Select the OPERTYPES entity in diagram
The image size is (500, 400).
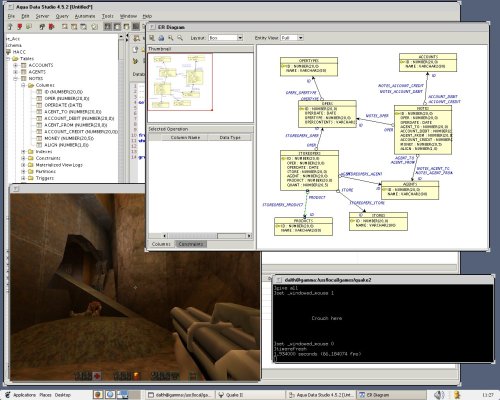pos(309,67)
